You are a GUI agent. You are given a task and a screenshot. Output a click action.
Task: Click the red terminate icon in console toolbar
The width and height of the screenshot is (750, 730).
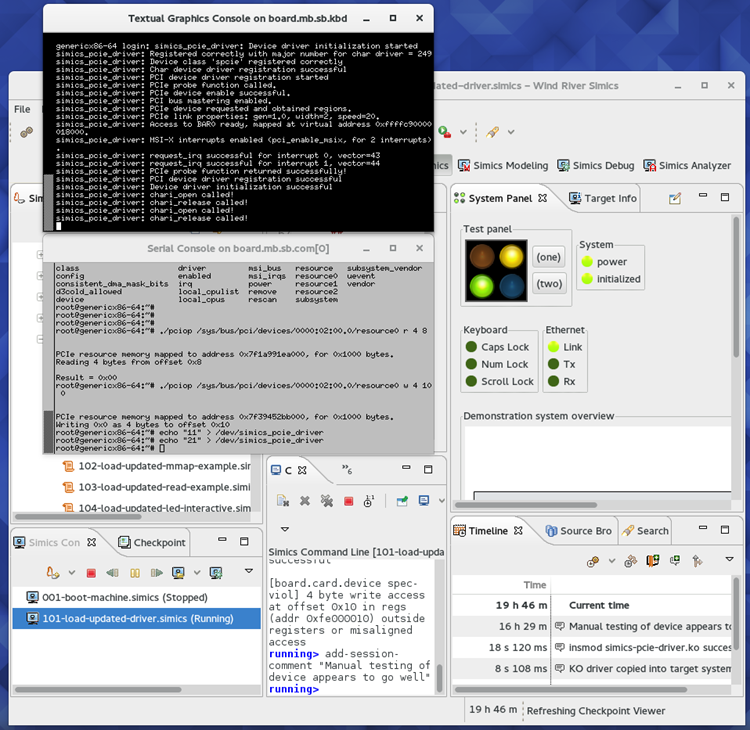tap(349, 501)
